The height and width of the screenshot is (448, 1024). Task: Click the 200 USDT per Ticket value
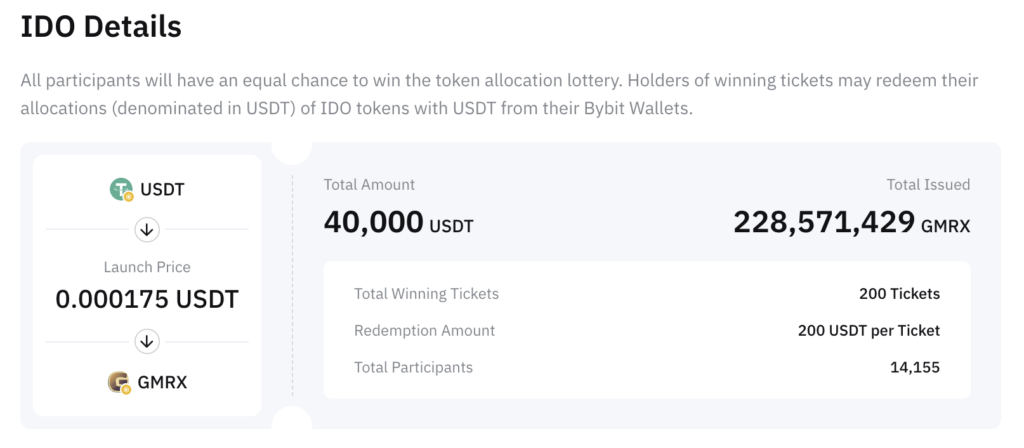pyautogui.click(x=868, y=330)
